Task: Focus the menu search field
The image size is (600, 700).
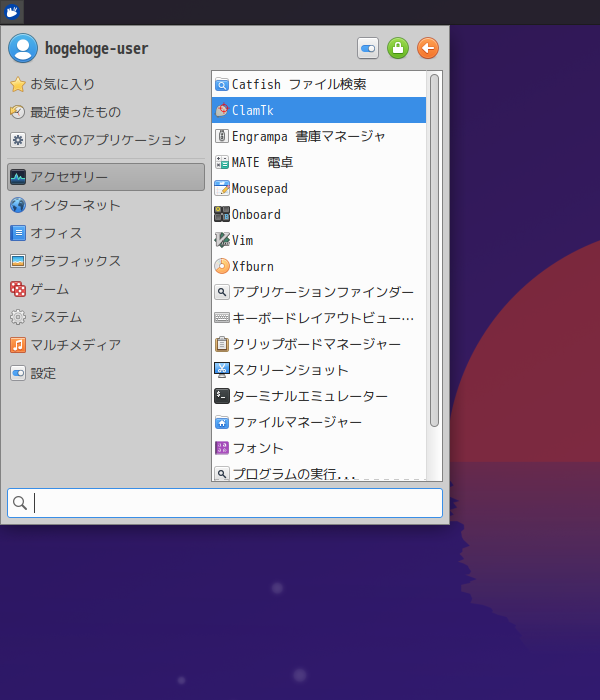Action: click(x=225, y=503)
